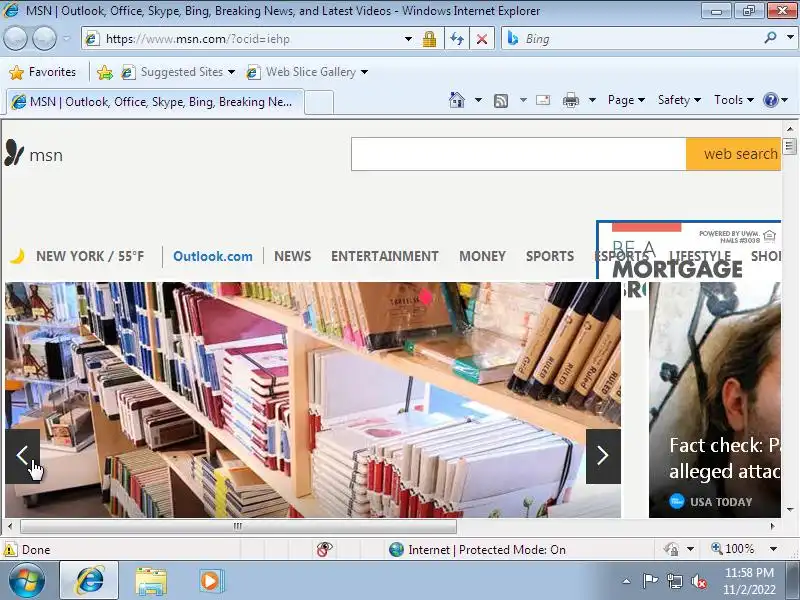Show previous slide in carousel
The height and width of the screenshot is (600, 800).
(22, 456)
